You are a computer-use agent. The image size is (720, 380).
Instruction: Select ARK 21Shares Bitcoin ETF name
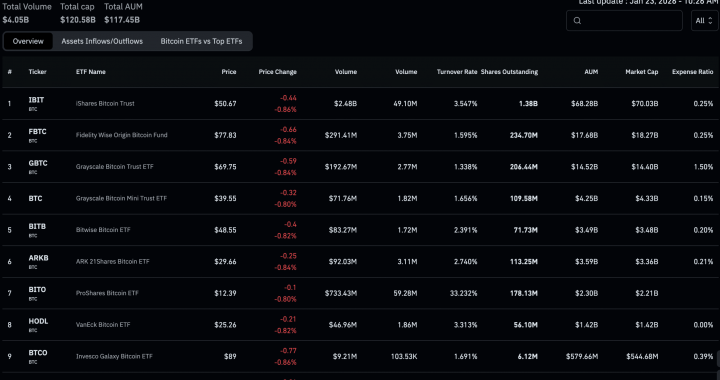(x=112, y=261)
